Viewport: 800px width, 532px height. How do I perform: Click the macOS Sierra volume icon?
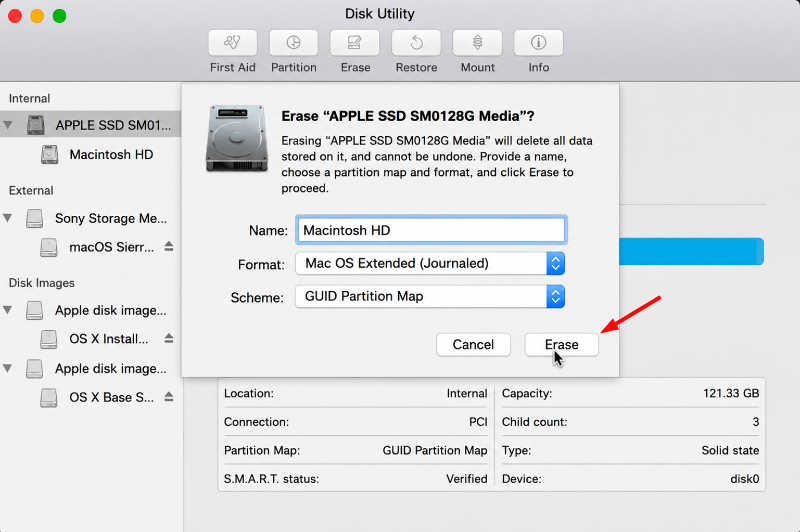tap(49, 247)
